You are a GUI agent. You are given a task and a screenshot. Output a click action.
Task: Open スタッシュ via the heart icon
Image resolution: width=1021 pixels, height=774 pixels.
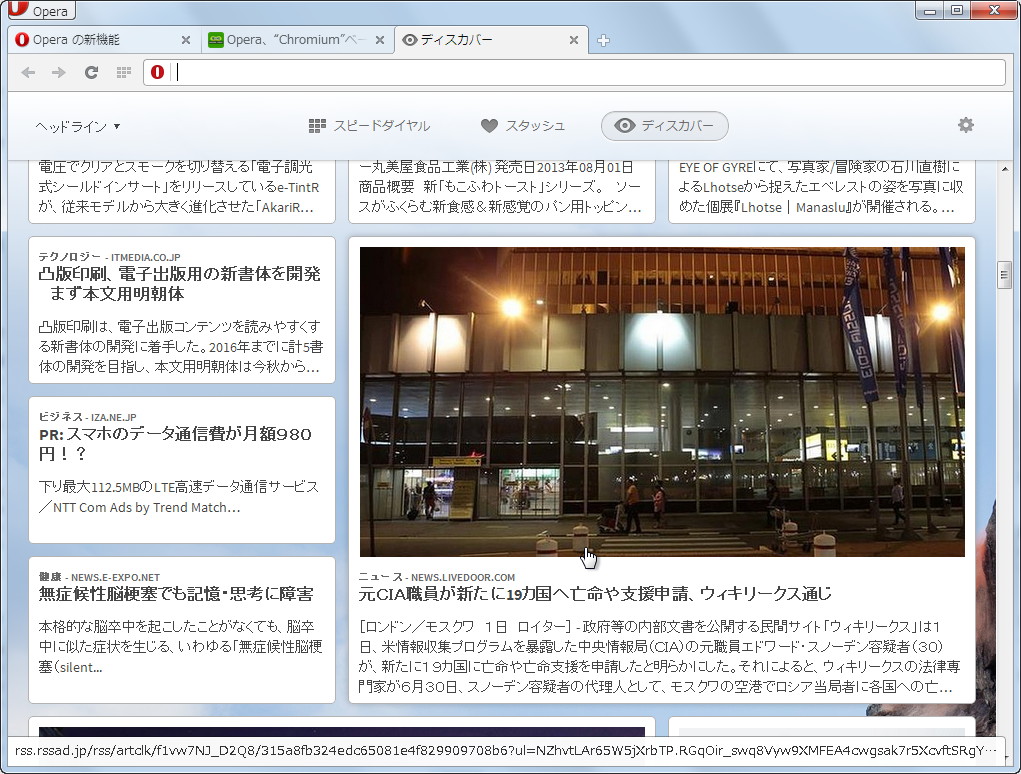(x=489, y=125)
